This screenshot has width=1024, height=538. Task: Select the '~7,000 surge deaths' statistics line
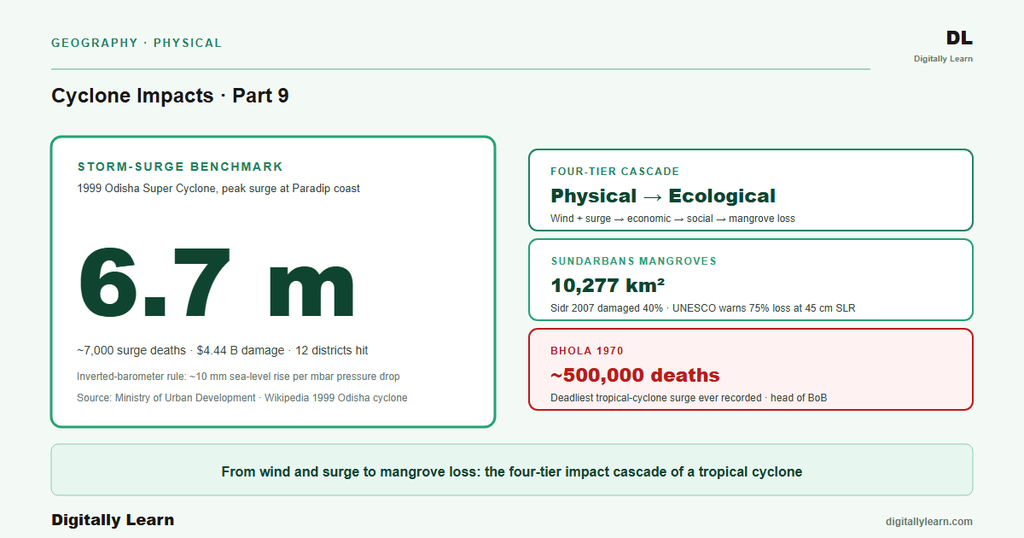[x=222, y=351]
